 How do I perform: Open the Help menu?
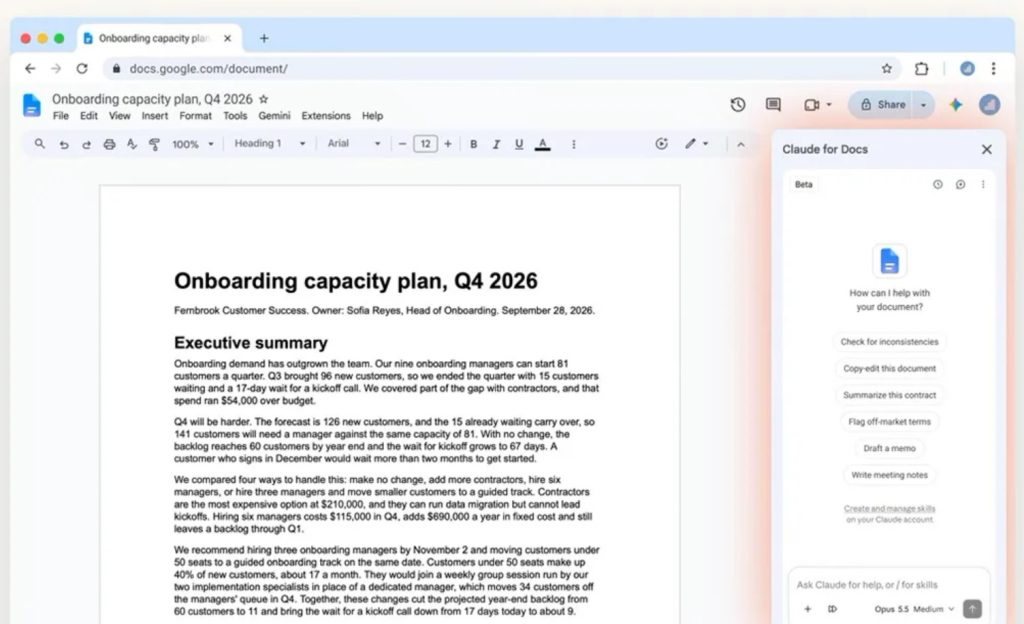pos(372,116)
